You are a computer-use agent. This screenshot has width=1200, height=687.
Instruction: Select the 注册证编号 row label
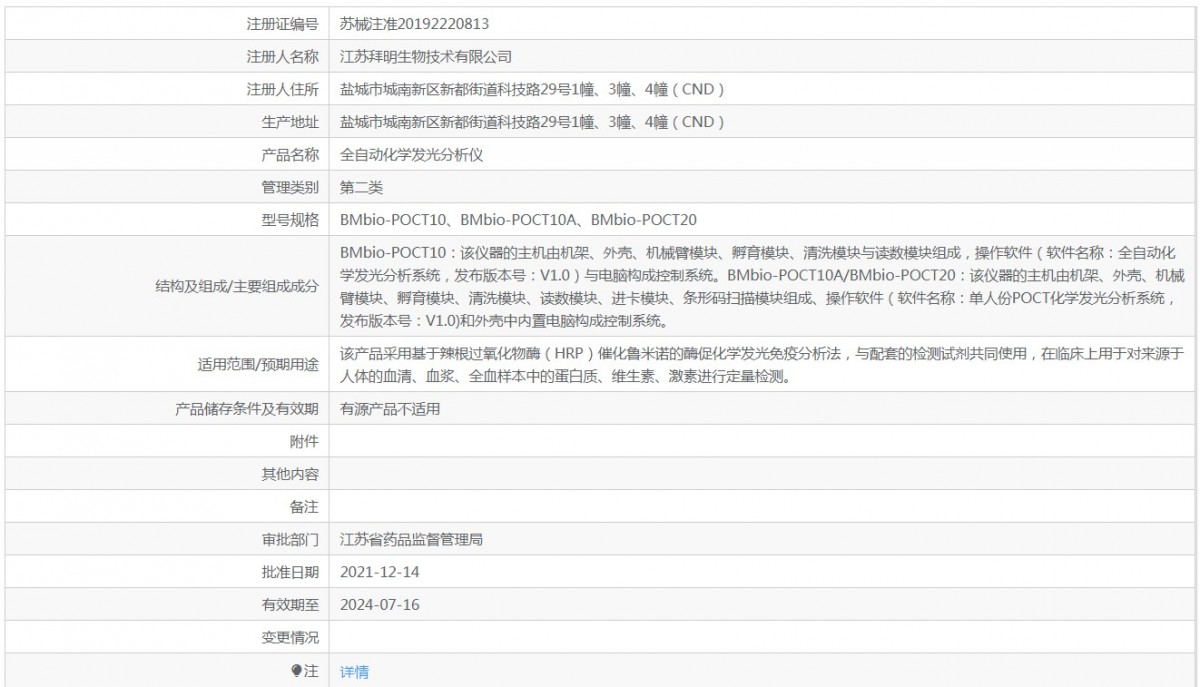(282, 23)
